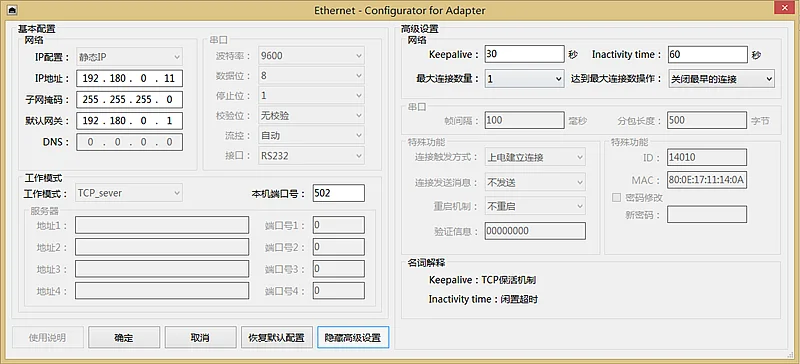Toggle the 密码修改 checkbox

click(616, 198)
